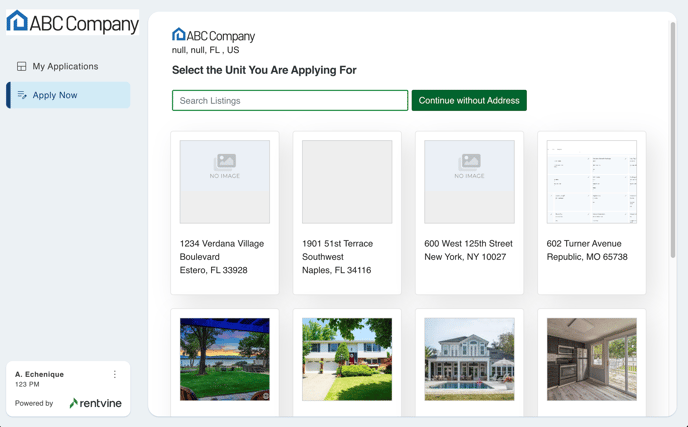Open My Applications in the sidebar
The height and width of the screenshot is (427, 688).
[65, 66]
